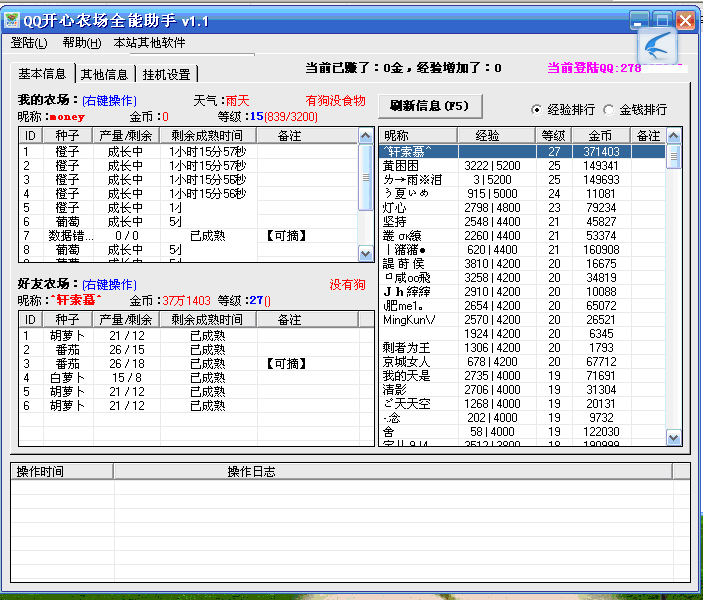Click the 等级 column header in ranking
This screenshot has width=703, height=600.
pos(554,135)
